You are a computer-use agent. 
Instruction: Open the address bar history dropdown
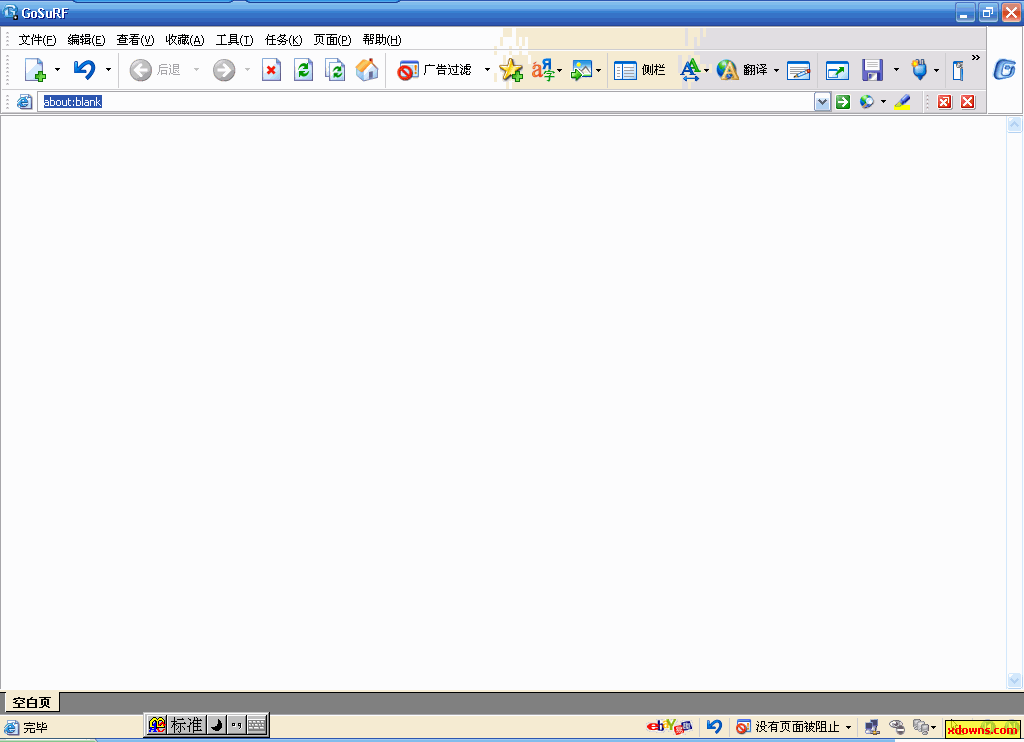coord(822,102)
